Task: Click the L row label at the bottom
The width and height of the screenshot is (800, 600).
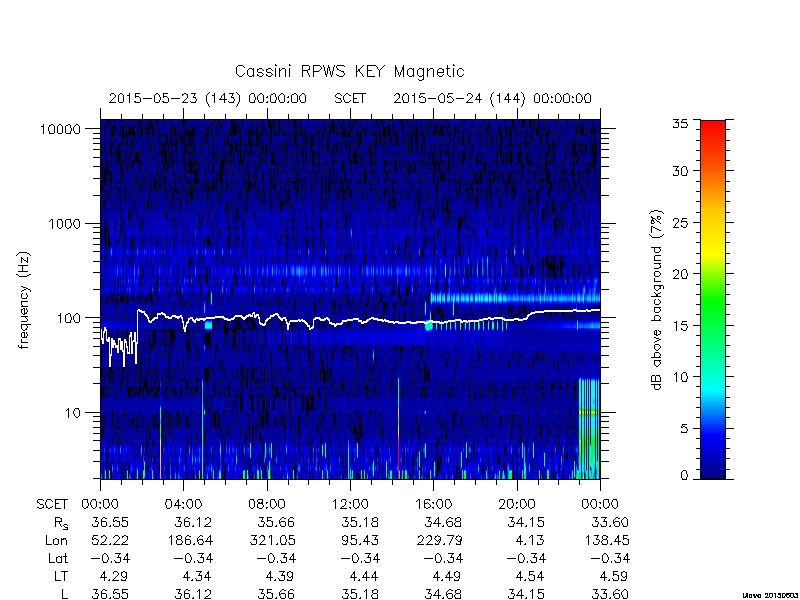Action: 64,594
